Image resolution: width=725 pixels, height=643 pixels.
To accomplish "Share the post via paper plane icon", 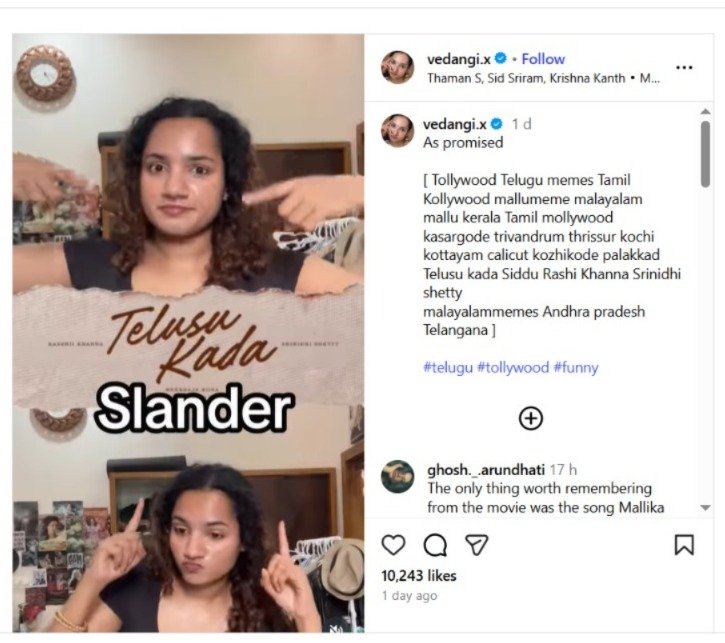I will click(477, 545).
